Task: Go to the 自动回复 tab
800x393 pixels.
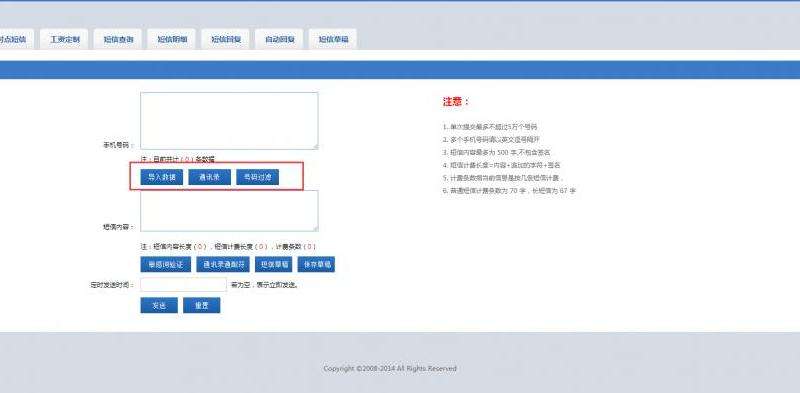Action: [x=279, y=39]
